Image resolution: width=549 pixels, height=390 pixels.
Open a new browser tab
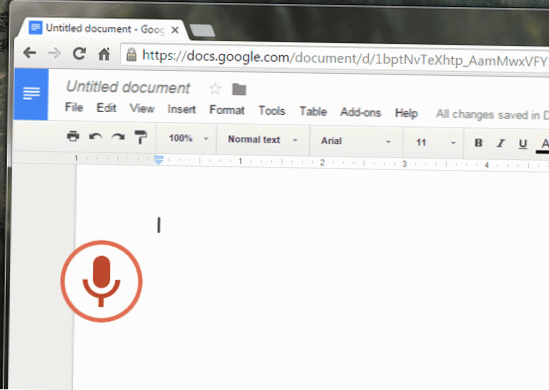pos(202,30)
